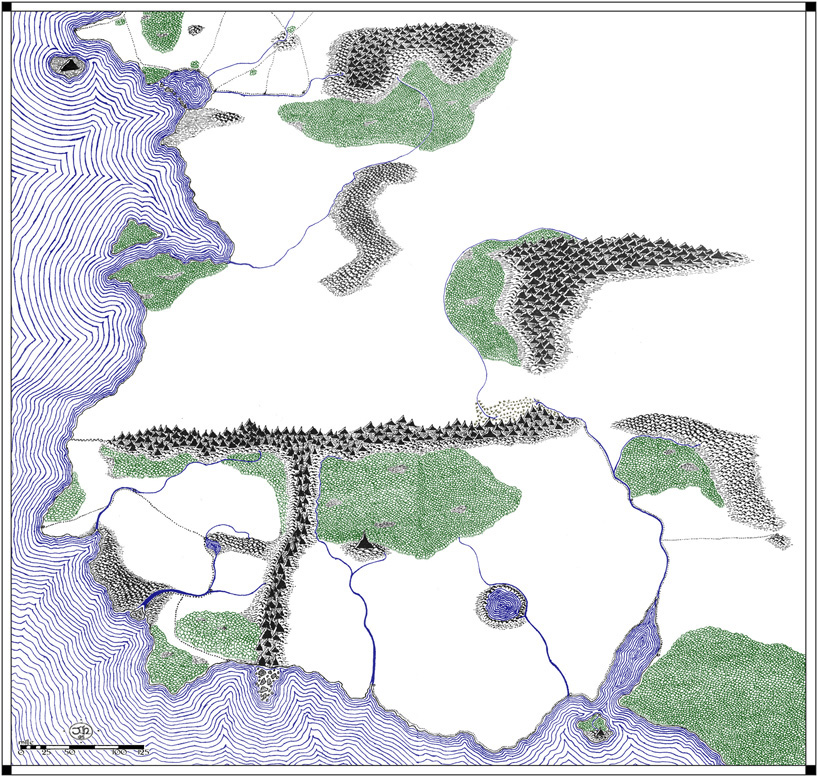Click the crossroads settlement at the top of the map
This screenshot has width=818, height=777.
281,39
